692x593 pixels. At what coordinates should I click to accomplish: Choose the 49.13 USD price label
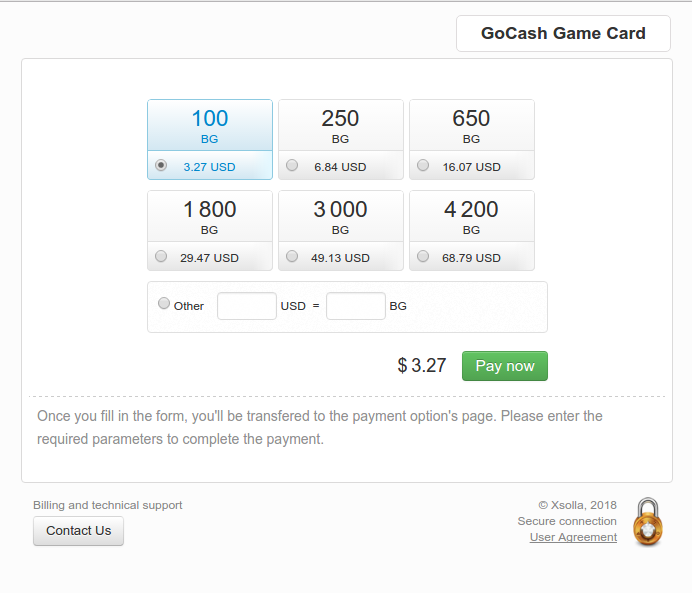pyautogui.click(x=340, y=258)
